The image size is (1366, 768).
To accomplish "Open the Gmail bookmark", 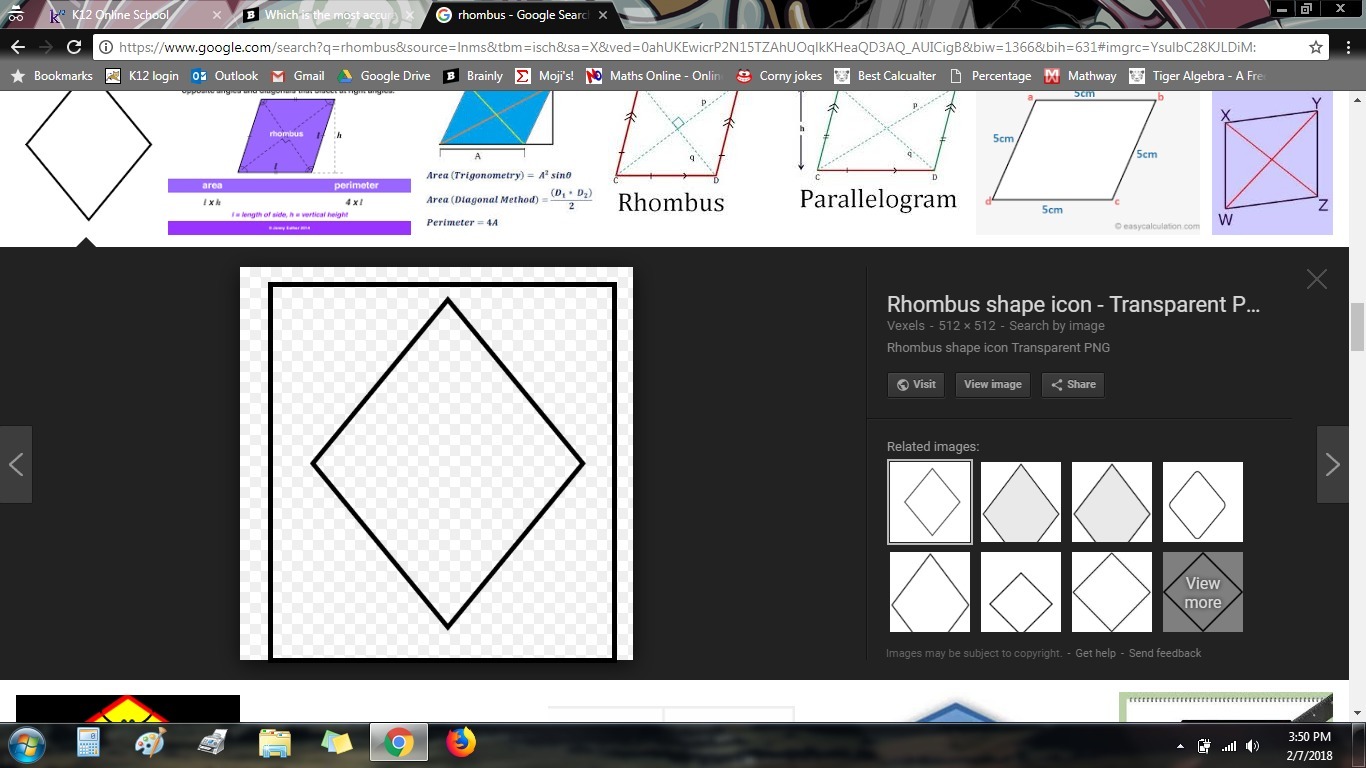I will click(x=298, y=76).
